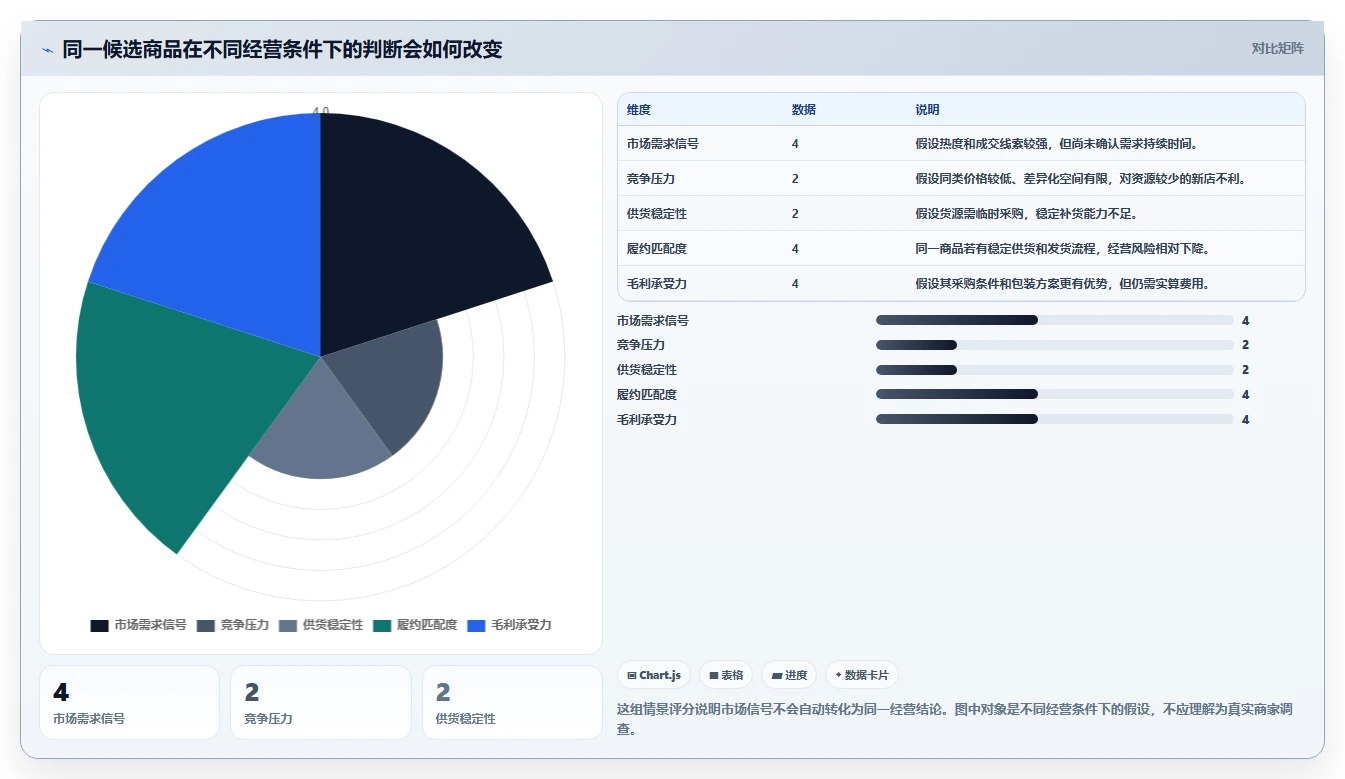The image size is (1345, 779).
Task: Click the 竞争压力 progress bar
Action: click(x=1055, y=345)
